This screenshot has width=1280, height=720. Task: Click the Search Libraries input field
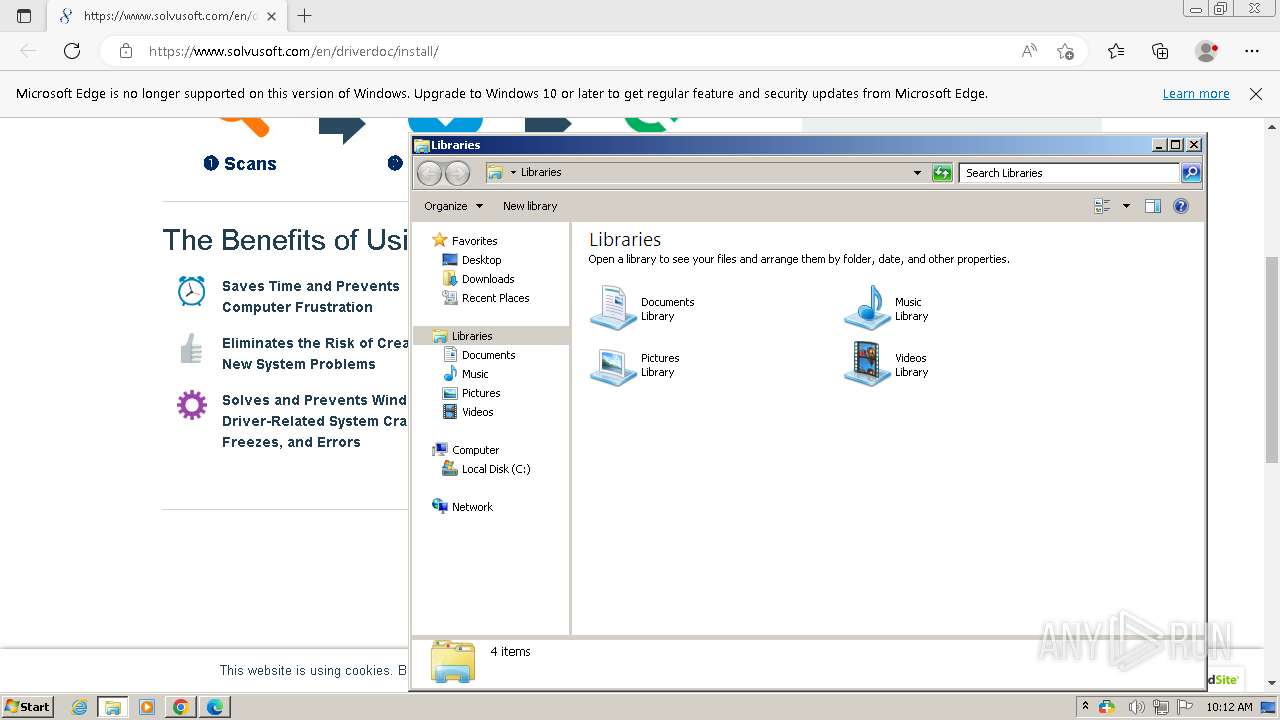point(1069,173)
